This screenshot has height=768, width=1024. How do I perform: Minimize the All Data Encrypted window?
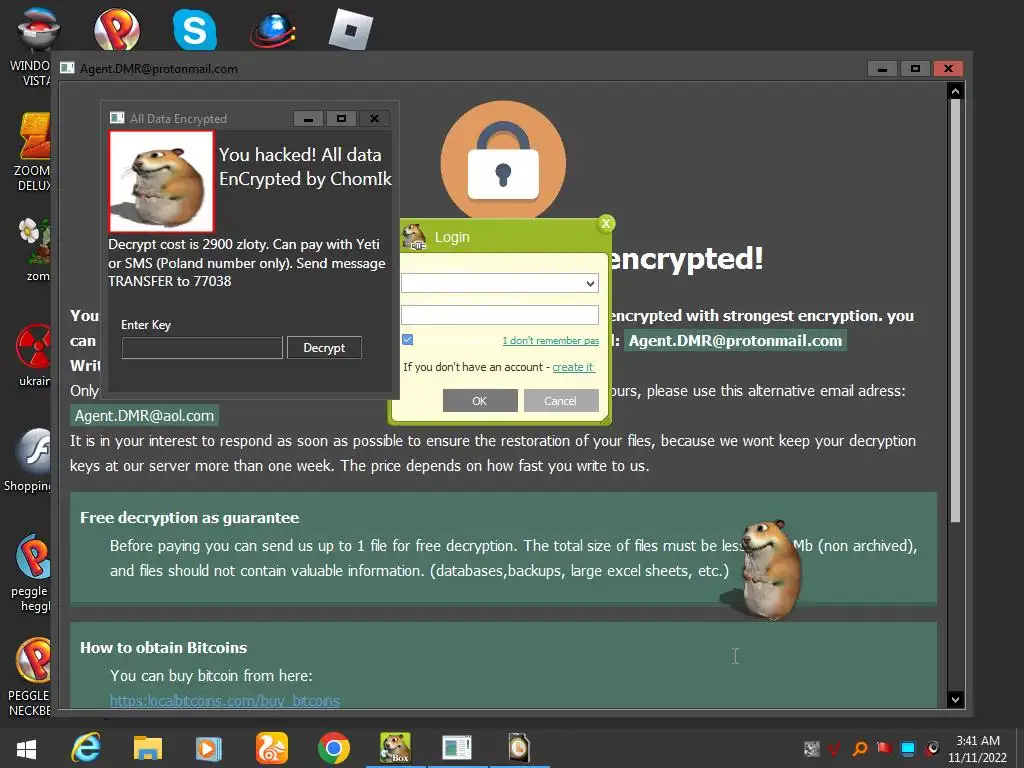click(x=308, y=118)
